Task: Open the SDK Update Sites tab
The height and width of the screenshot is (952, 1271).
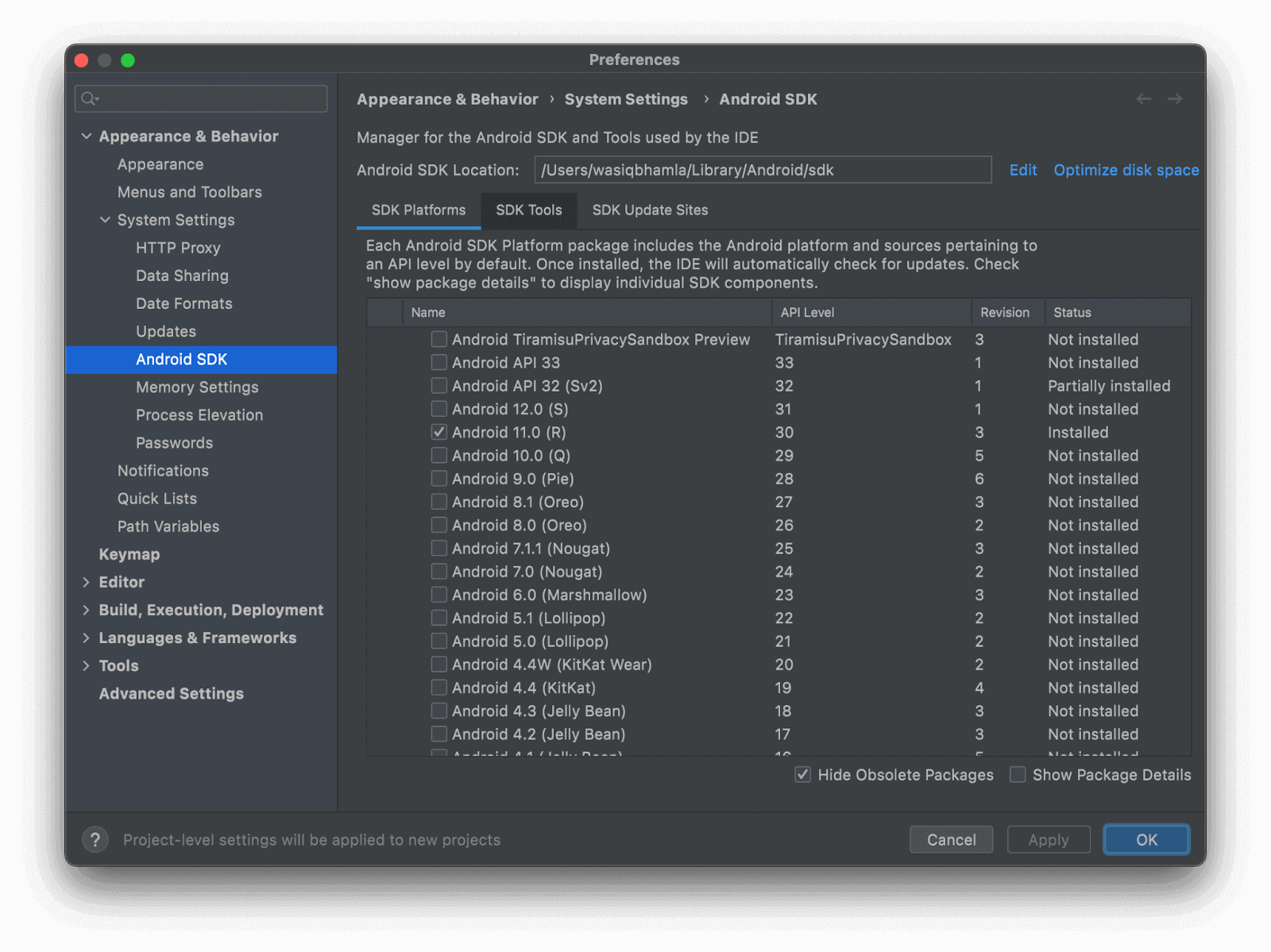Action: [649, 210]
